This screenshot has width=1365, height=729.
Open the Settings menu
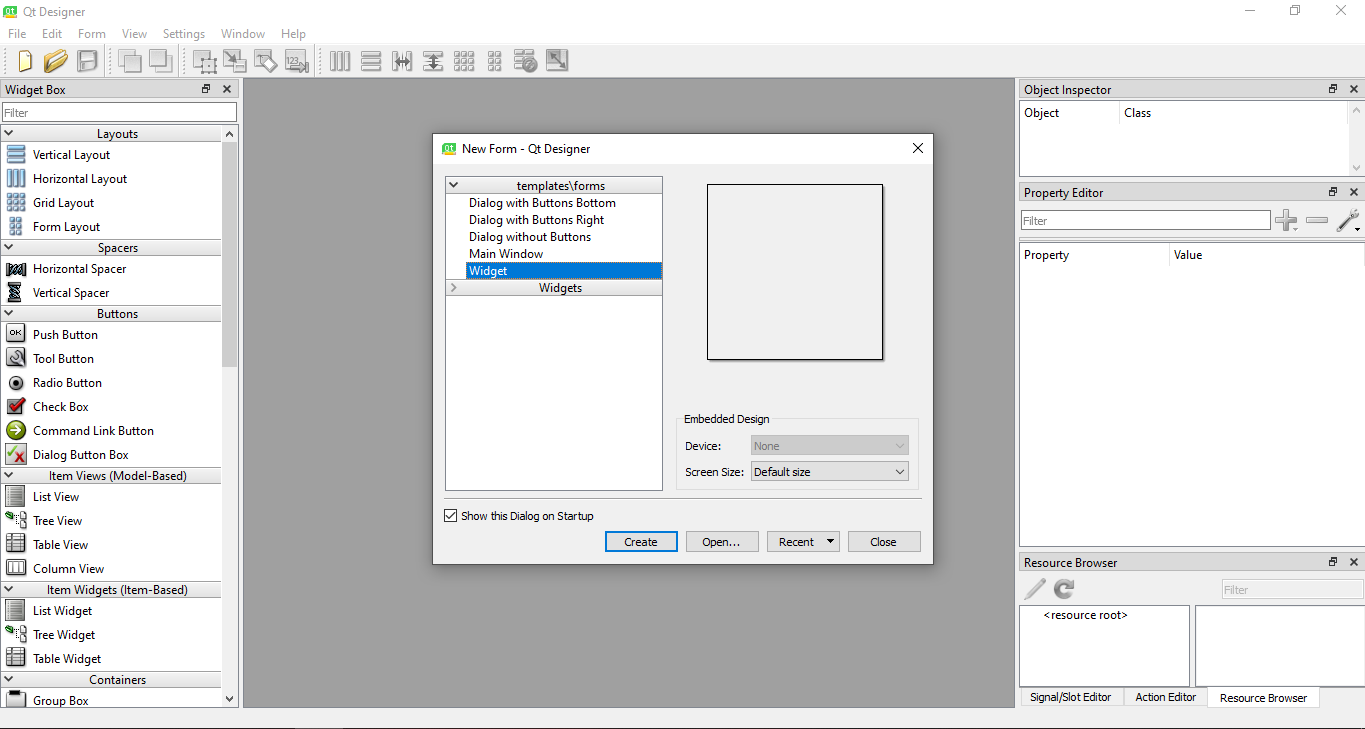[x=184, y=34]
